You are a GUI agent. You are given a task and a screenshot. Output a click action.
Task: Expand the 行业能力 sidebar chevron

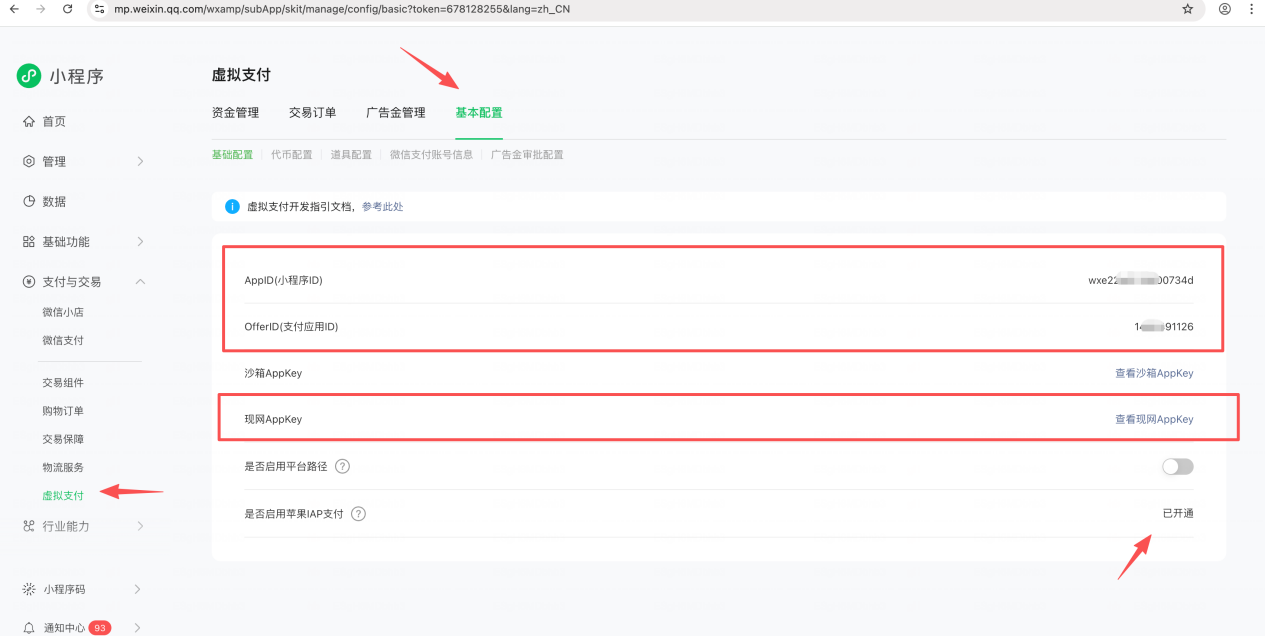[x=140, y=526]
